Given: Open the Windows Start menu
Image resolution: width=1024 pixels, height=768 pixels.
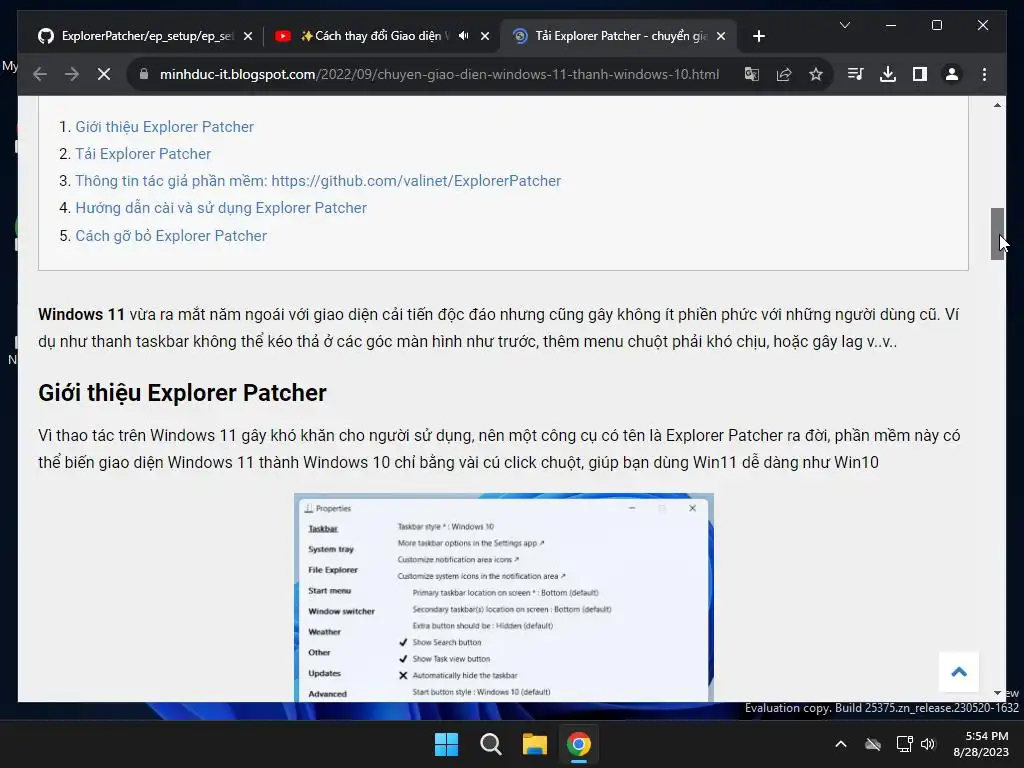Looking at the screenshot, I should click(x=447, y=744).
